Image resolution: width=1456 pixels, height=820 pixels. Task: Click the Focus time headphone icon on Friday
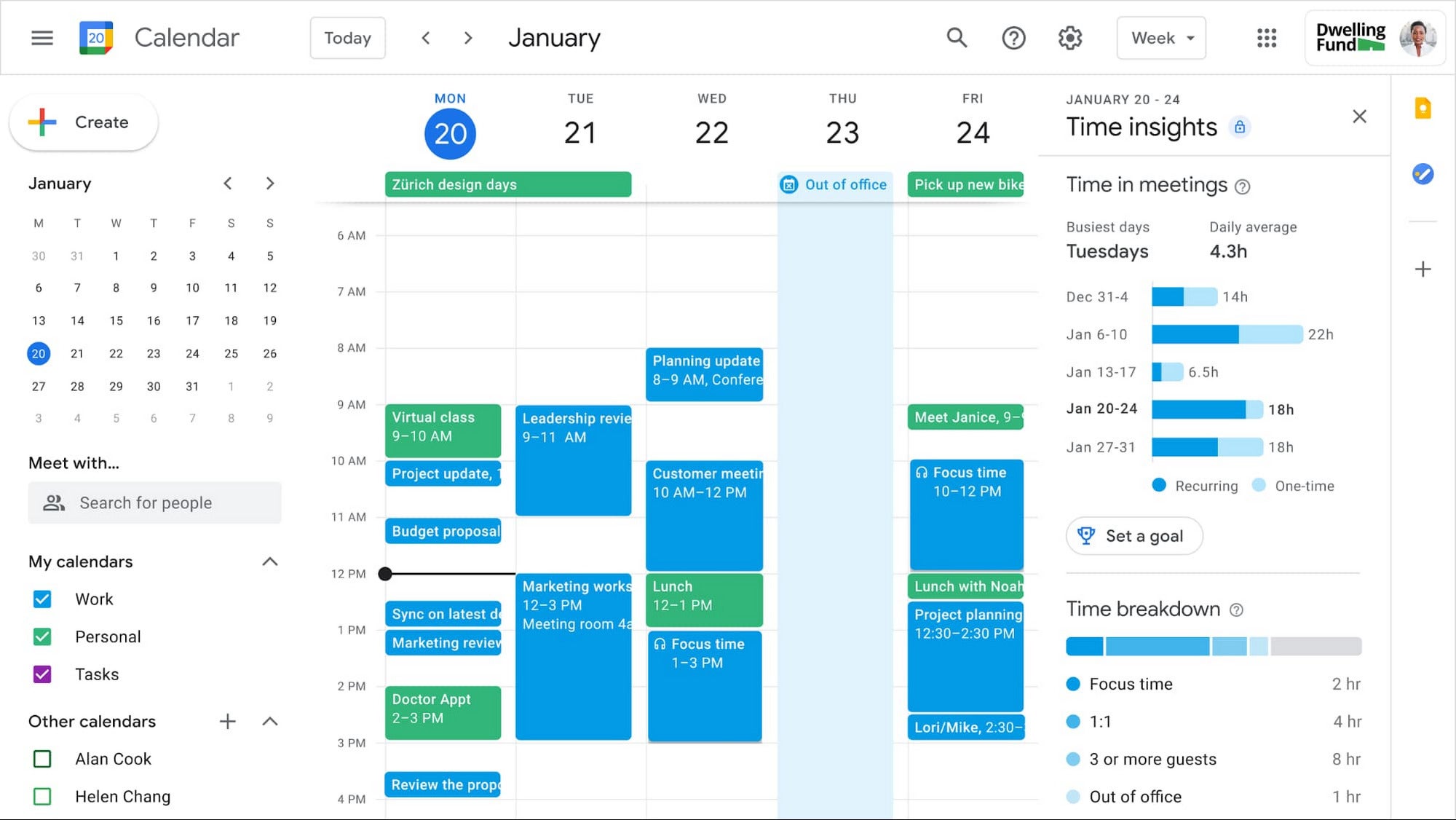click(x=920, y=472)
